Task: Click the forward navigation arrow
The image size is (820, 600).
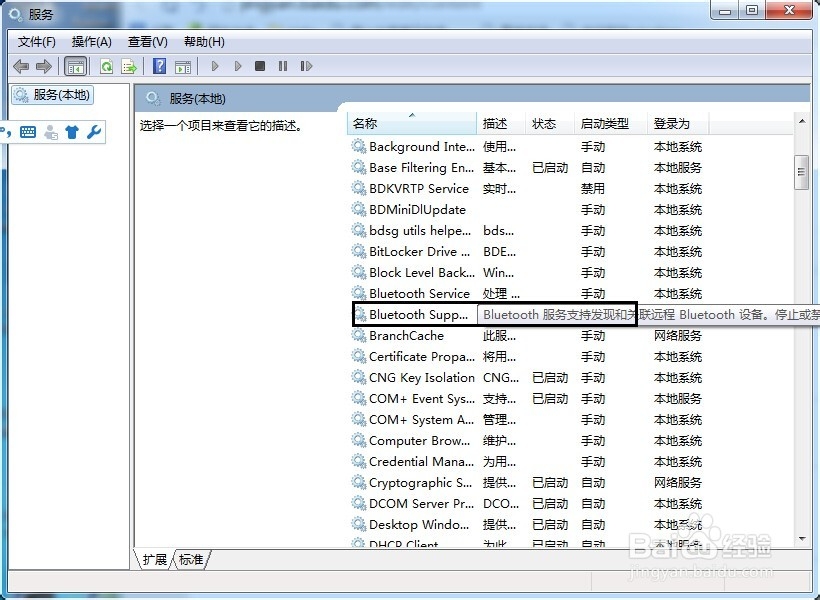Action: (44, 65)
